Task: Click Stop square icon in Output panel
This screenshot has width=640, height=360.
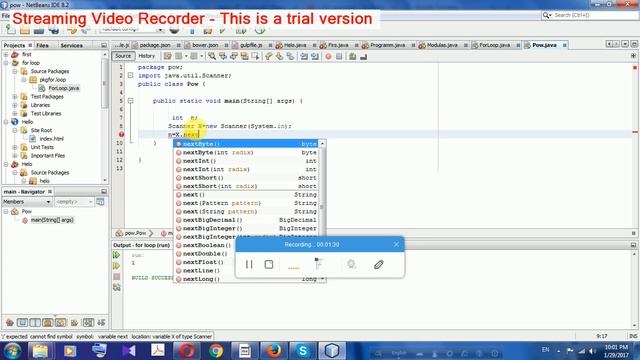Action: [x=116, y=277]
